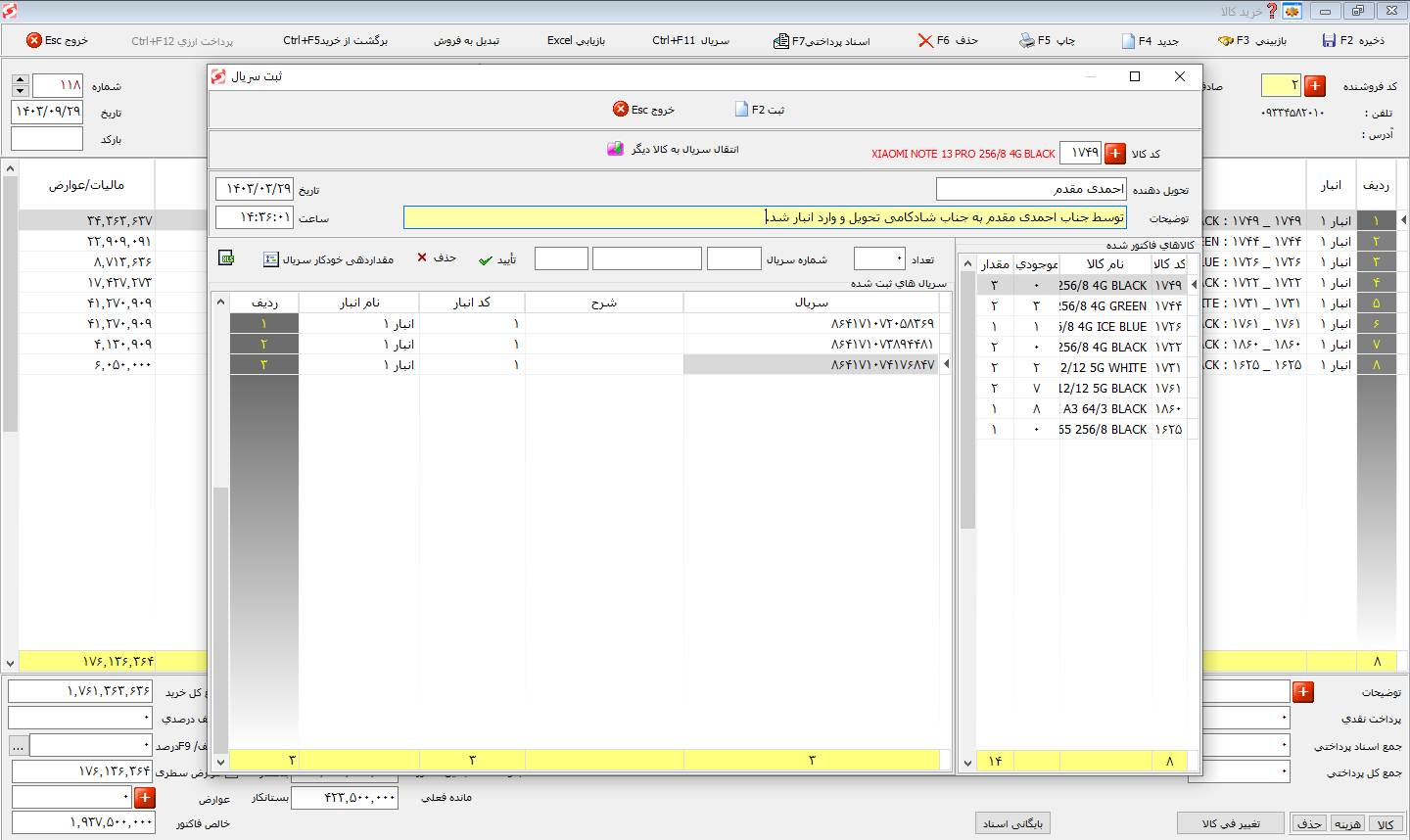Click the کالا button at the bottom right
The image size is (1410, 840).
click(1386, 823)
